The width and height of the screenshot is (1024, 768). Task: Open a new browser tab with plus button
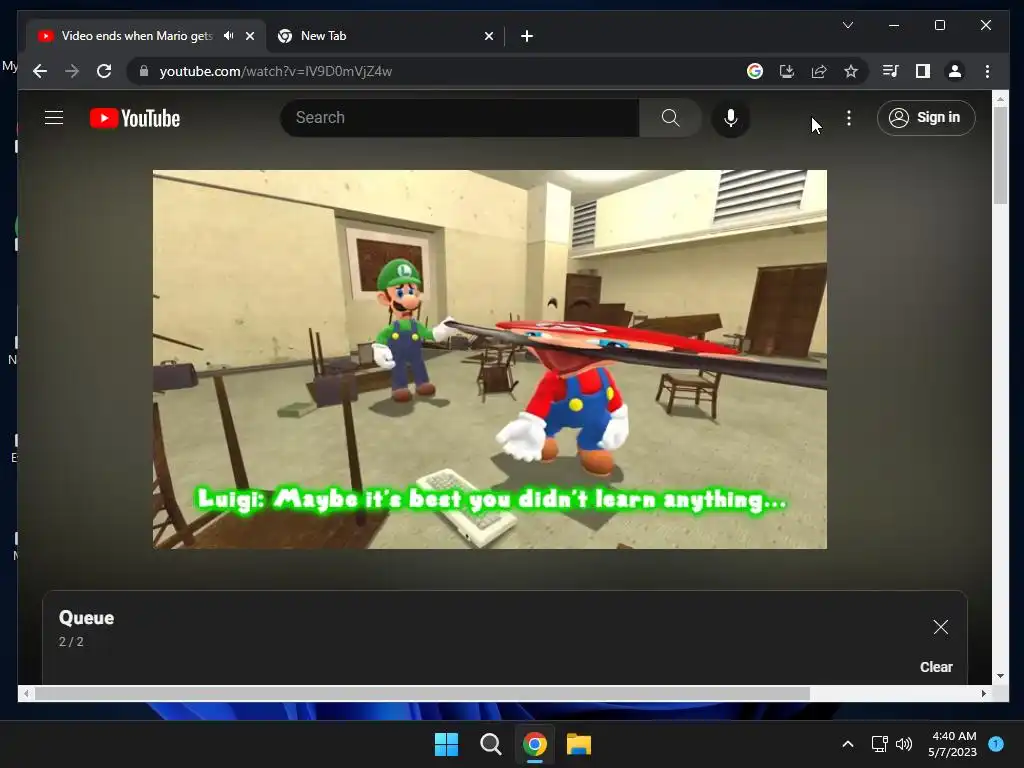526,36
